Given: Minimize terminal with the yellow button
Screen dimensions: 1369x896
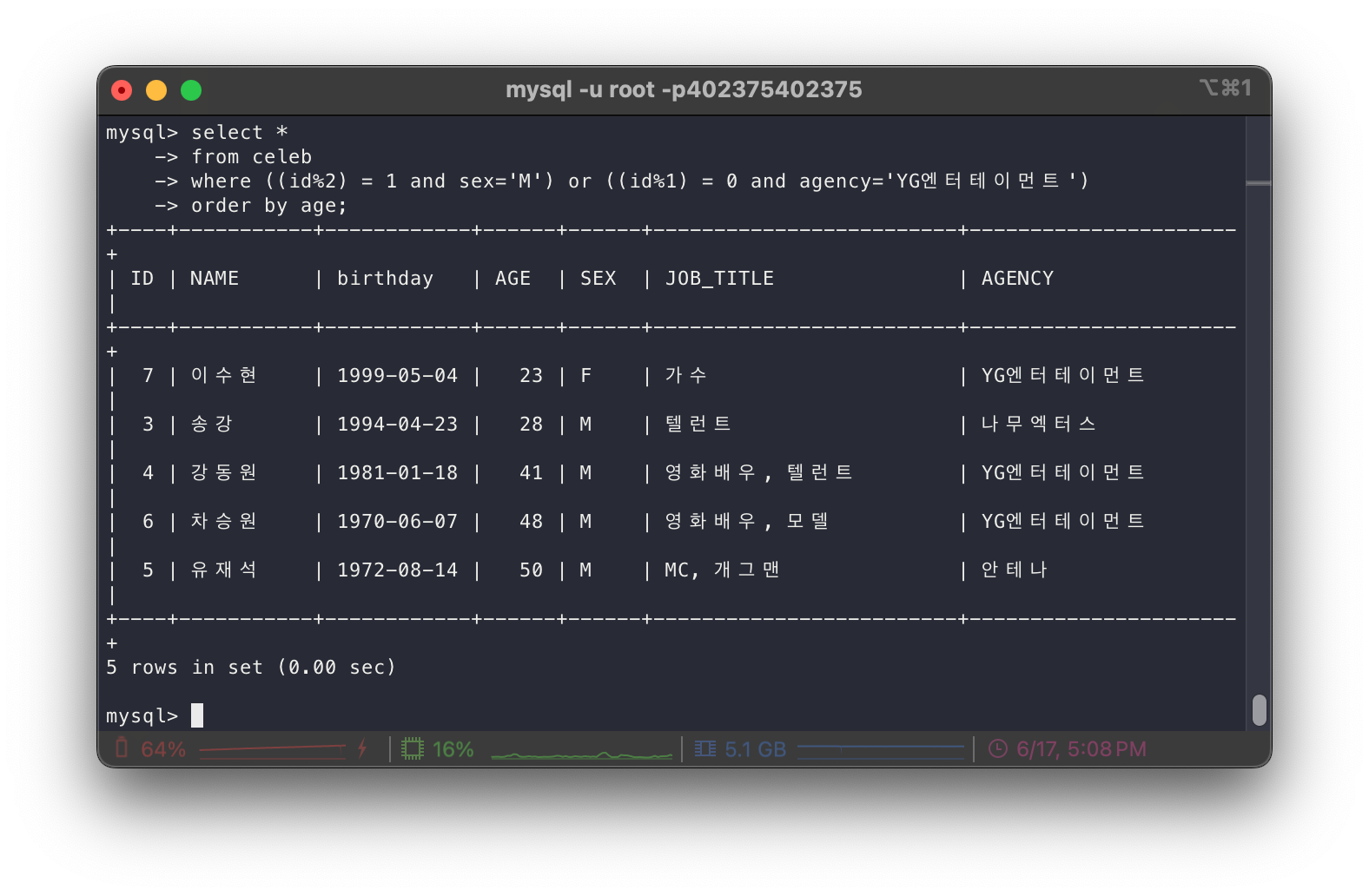Looking at the screenshot, I should (x=156, y=90).
